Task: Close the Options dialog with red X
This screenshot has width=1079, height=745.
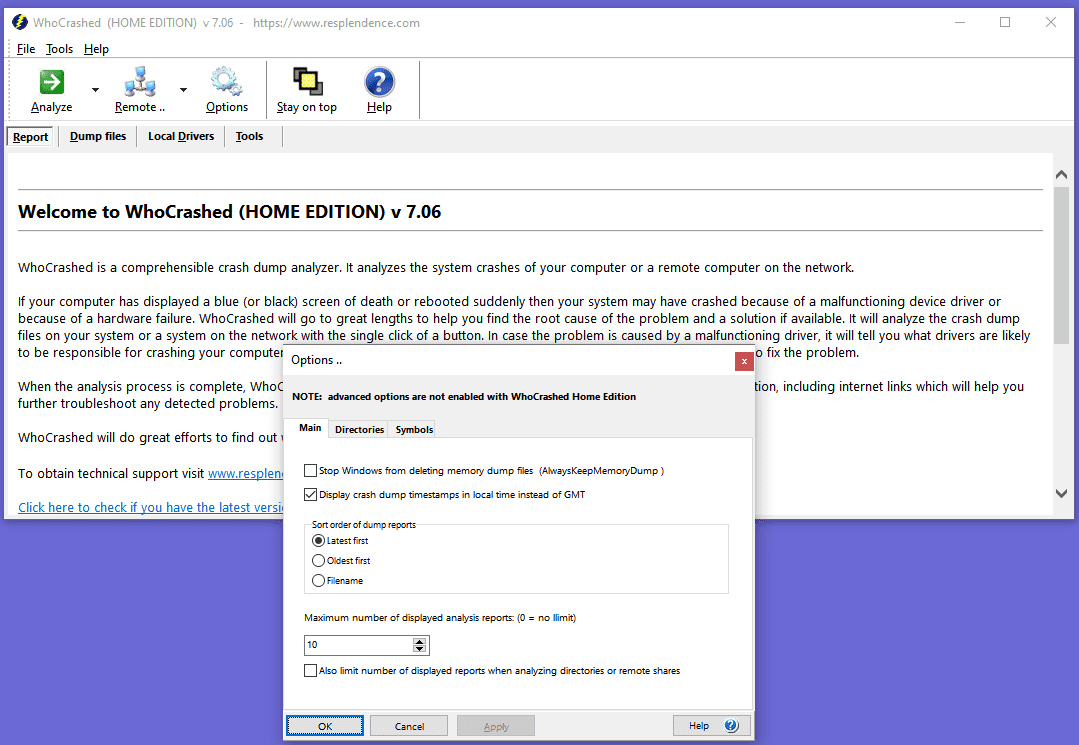Action: 744,361
